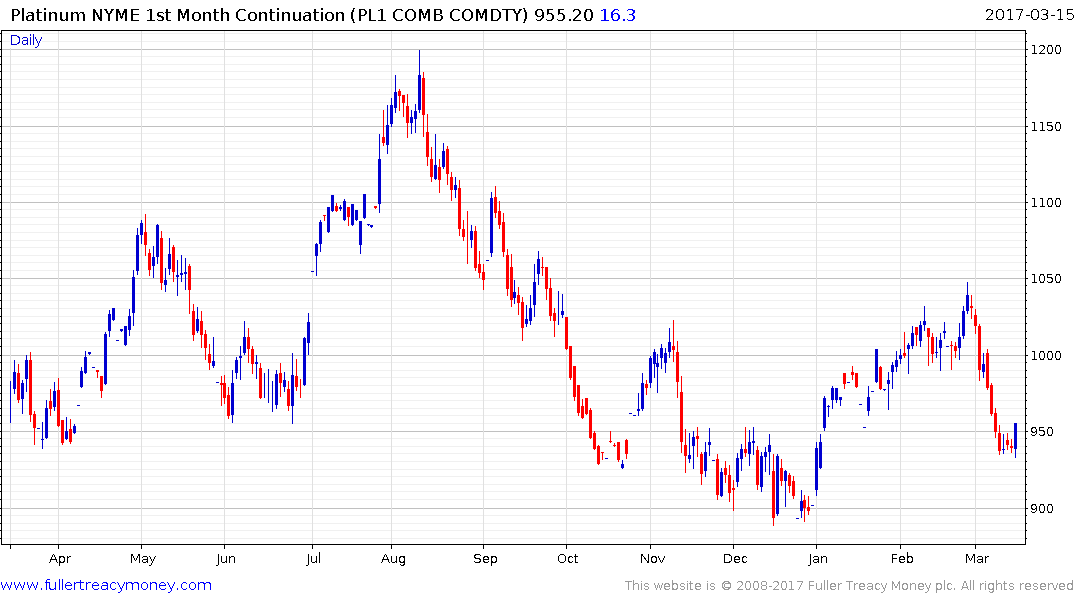Click the Oct month axis label

point(567,559)
